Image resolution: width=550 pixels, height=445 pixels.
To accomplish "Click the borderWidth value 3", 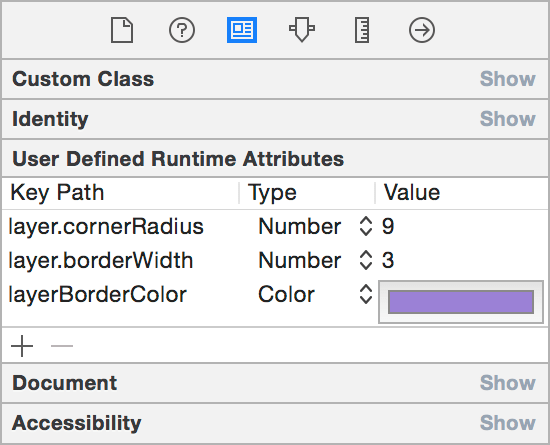I will tap(388, 260).
